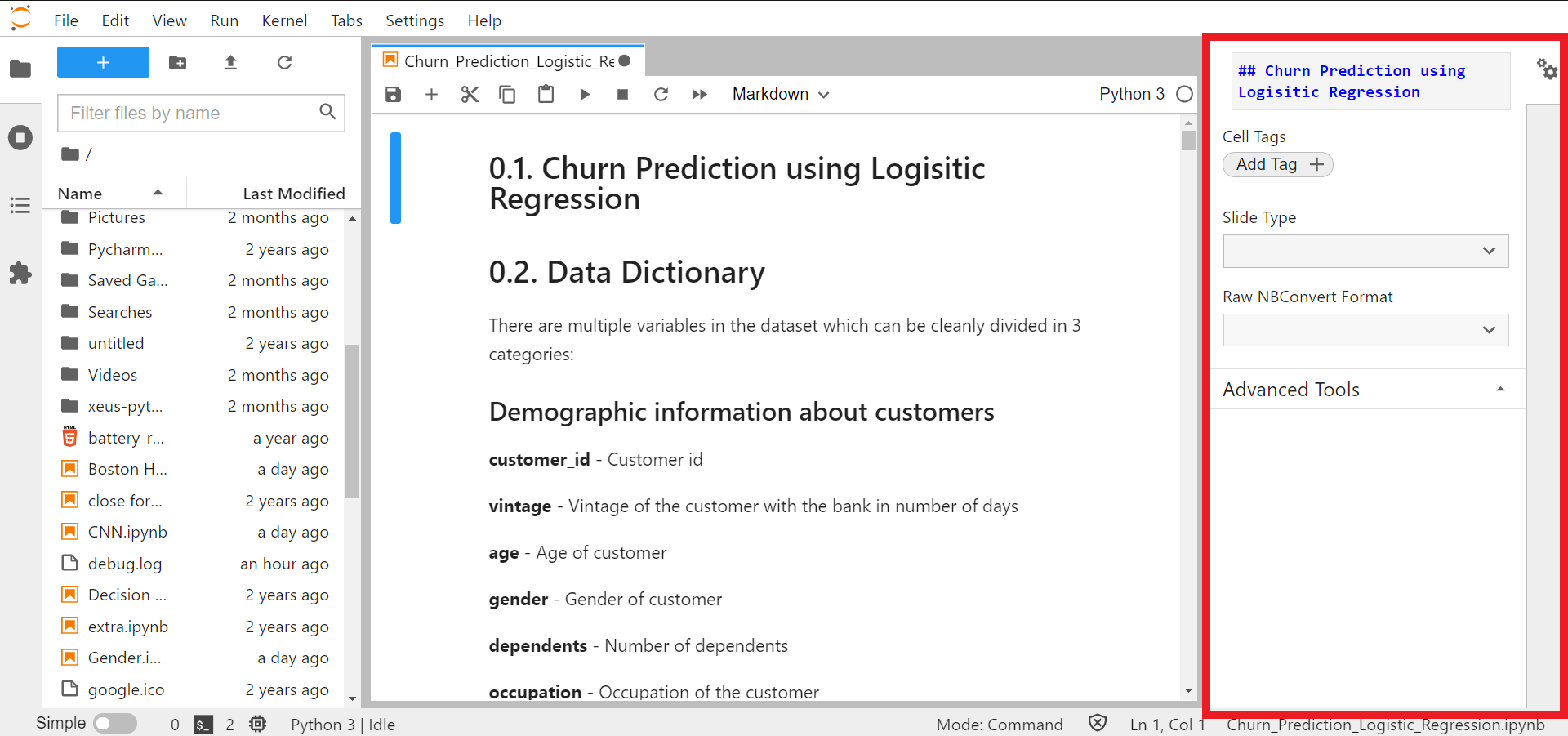Click the save notebook icon

[x=393, y=95]
